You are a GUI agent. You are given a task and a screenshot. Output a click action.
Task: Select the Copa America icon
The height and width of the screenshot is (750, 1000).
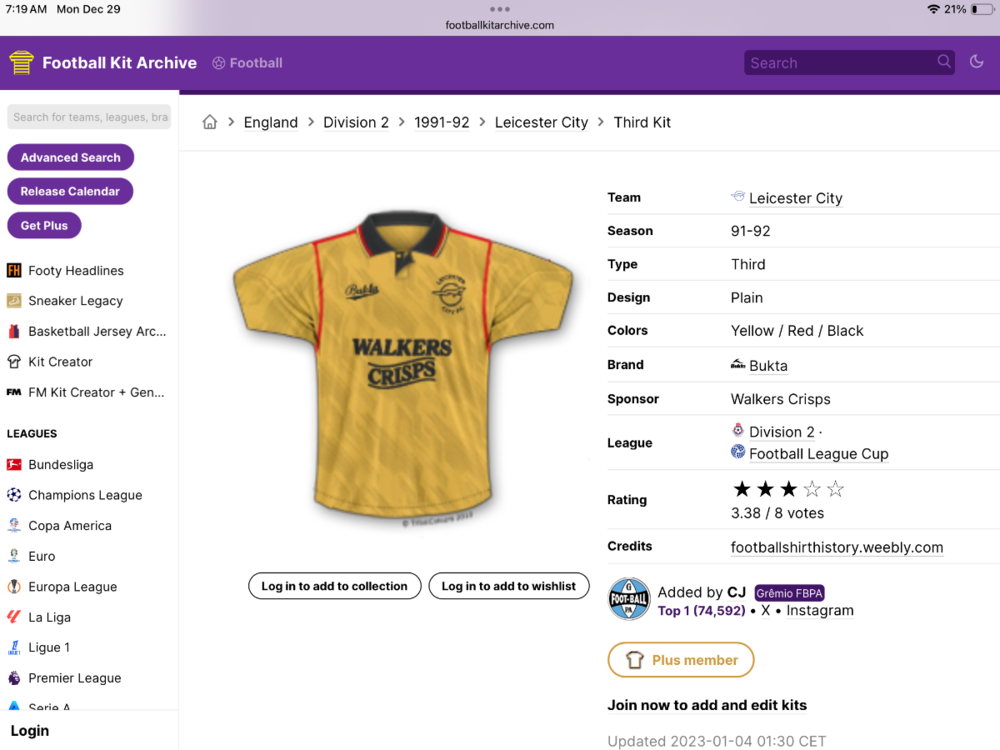14,526
